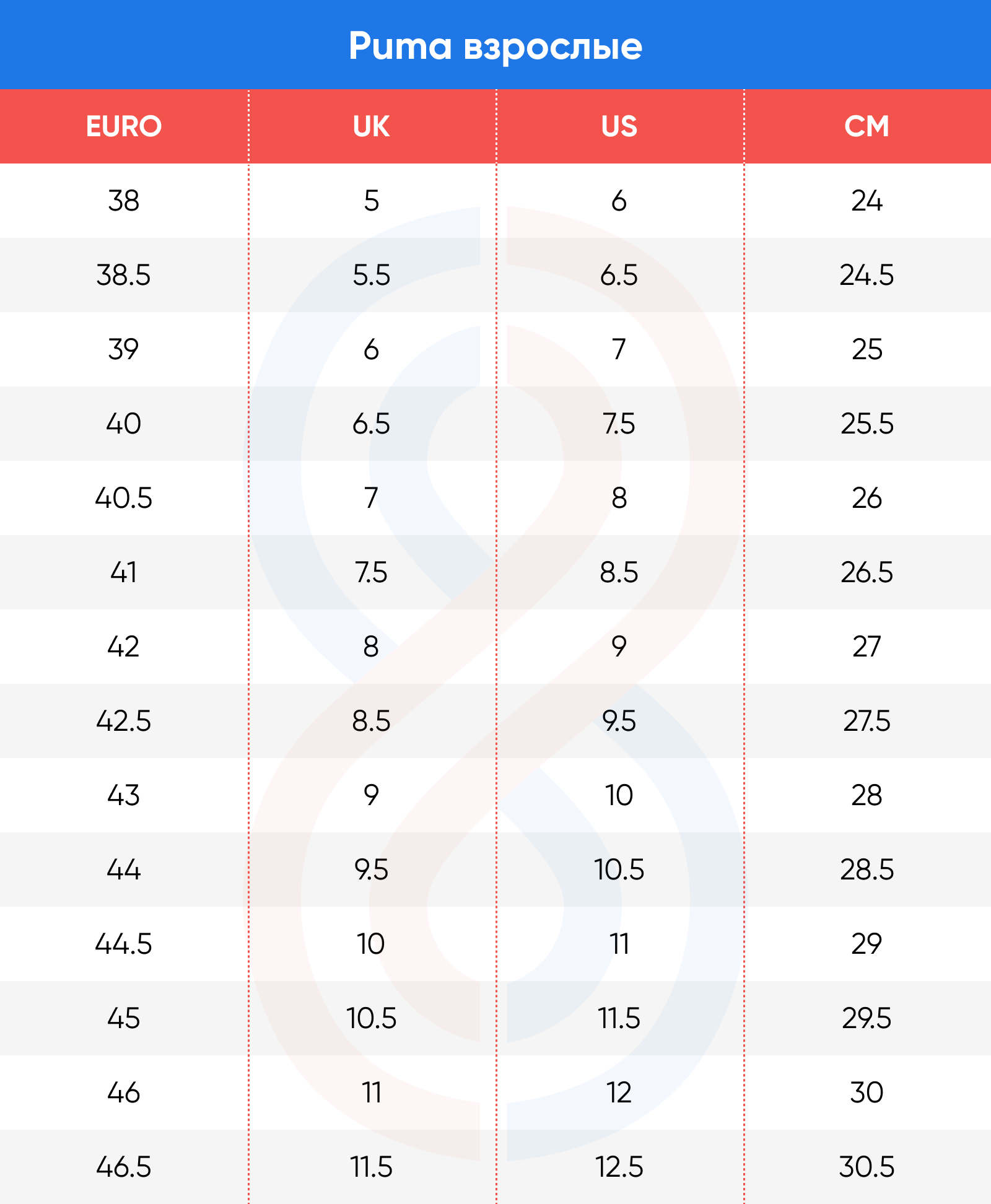Select EURO size 38 cell
991x1204 pixels.
[x=124, y=201]
